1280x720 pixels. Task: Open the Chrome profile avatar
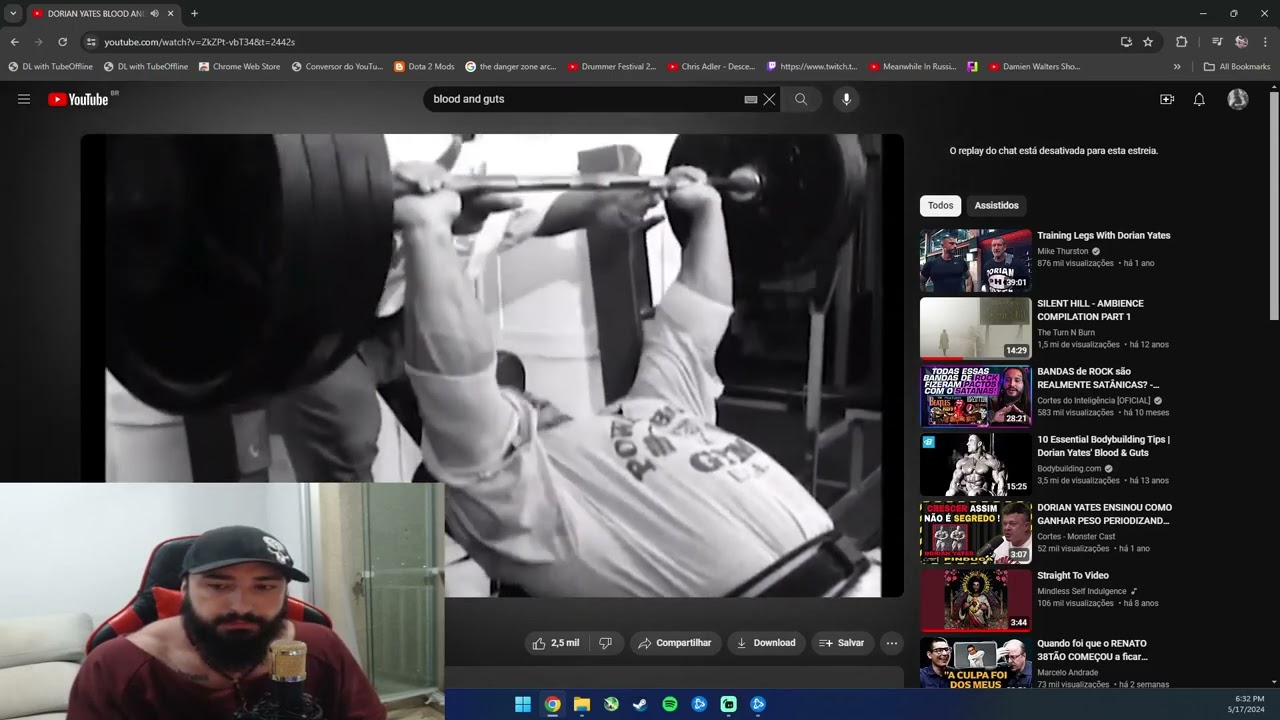point(1241,42)
